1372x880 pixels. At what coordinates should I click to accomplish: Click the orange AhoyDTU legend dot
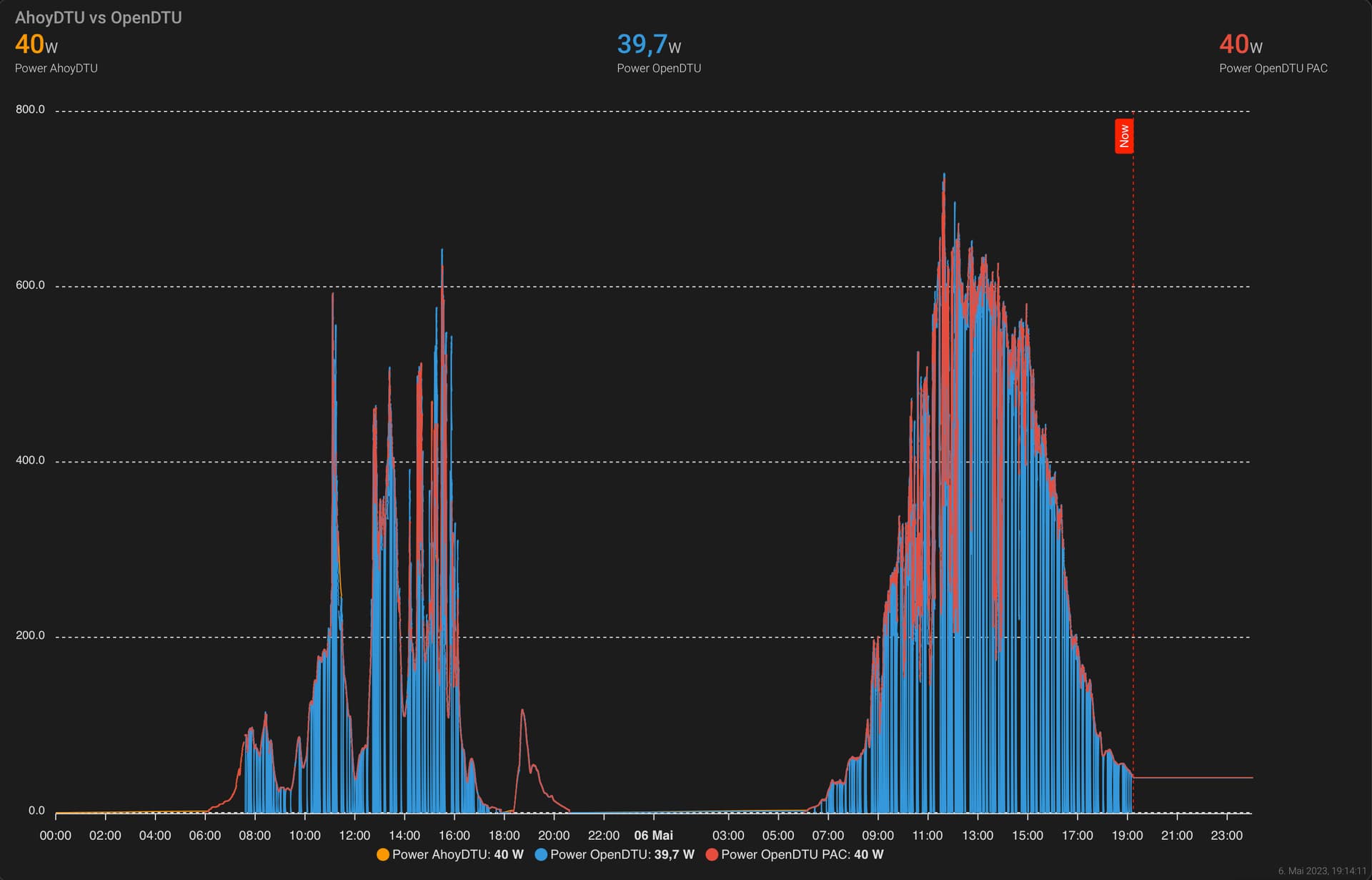[x=383, y=854]
